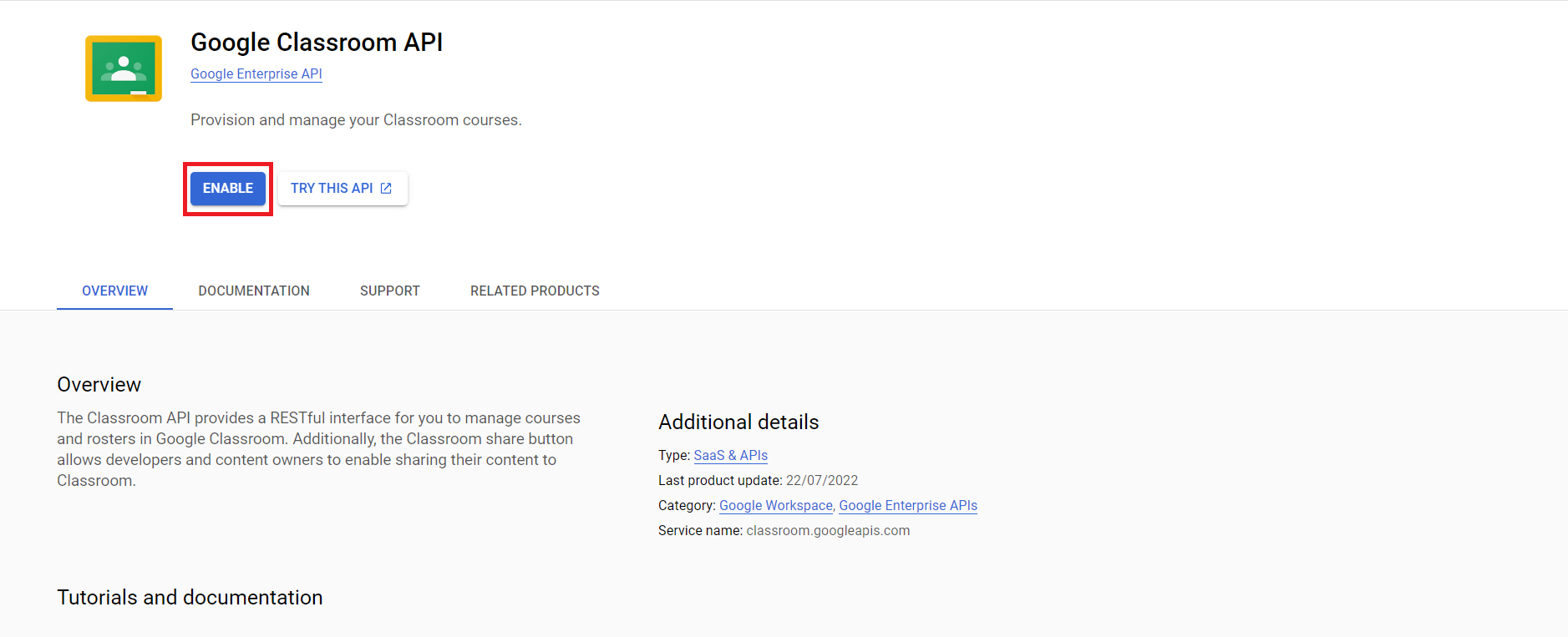This screenshot has width=1568, height=637.
Task: Click the last product update date 22/07/2022
Action: 822,480
